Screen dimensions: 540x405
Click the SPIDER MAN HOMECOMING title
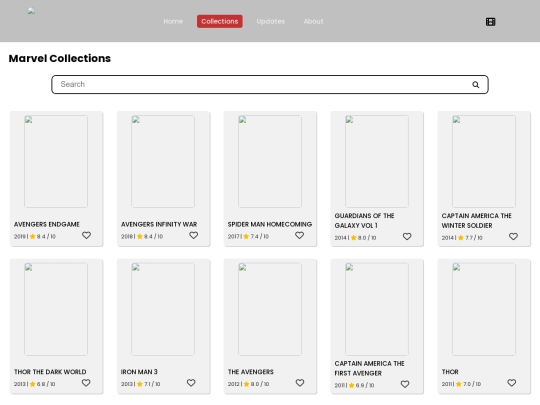point(270,225)
